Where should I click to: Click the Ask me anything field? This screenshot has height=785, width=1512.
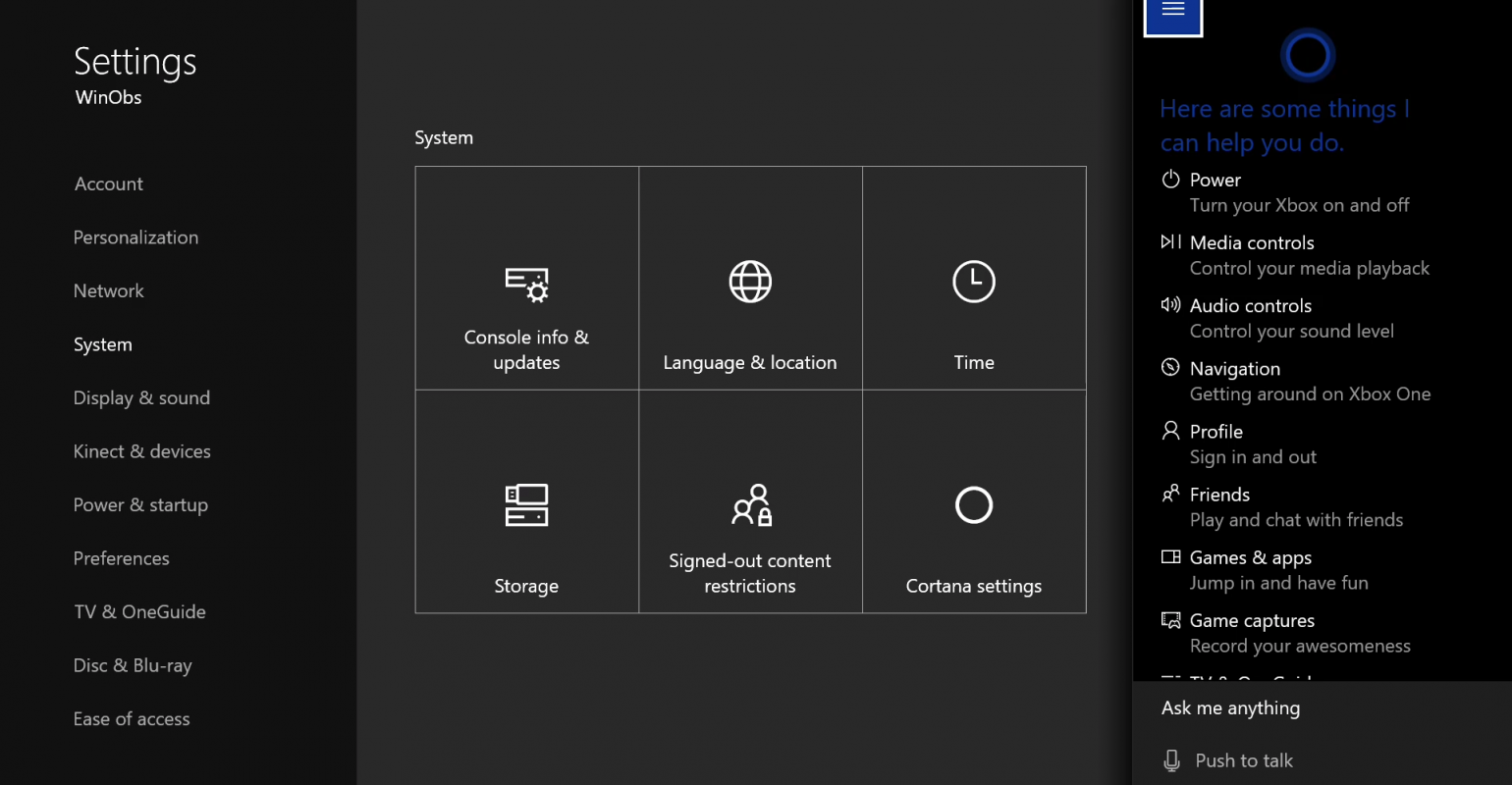click(x=1230, y=707)
